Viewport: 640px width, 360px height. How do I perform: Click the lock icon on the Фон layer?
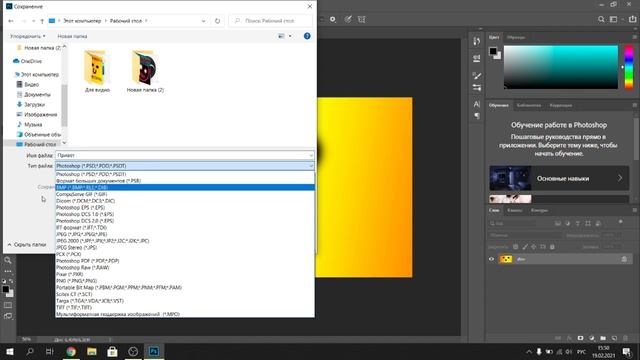(624, 259)
